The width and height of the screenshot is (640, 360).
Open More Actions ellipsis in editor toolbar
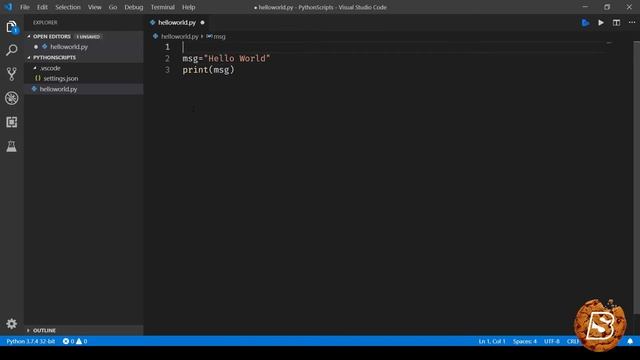pyautogui.click(x=632, y=23)
